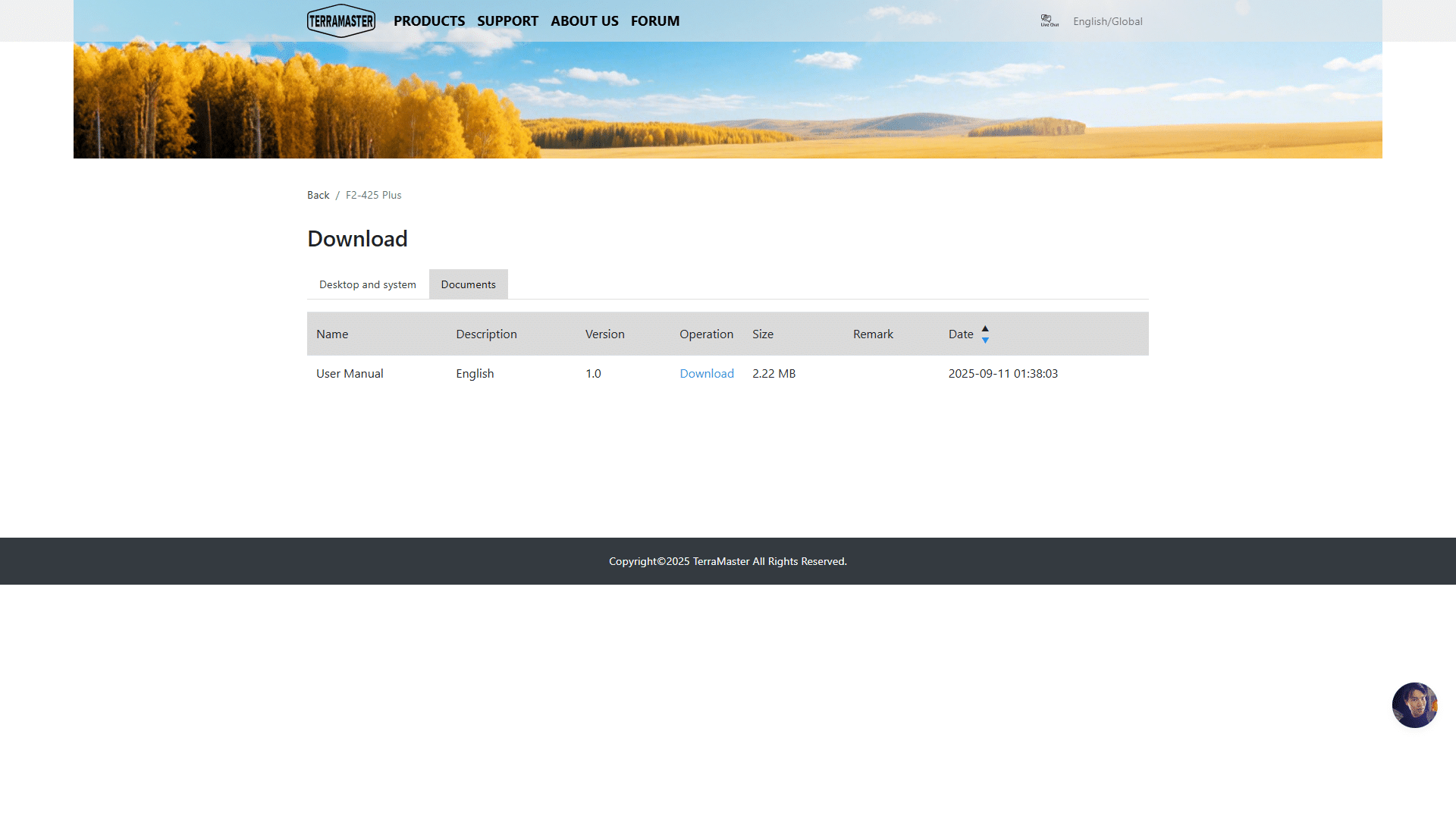This screenshot has width=1456, height=819.
Task: Open the PRODUCTS menu
Action: click(x=428, y=21)
